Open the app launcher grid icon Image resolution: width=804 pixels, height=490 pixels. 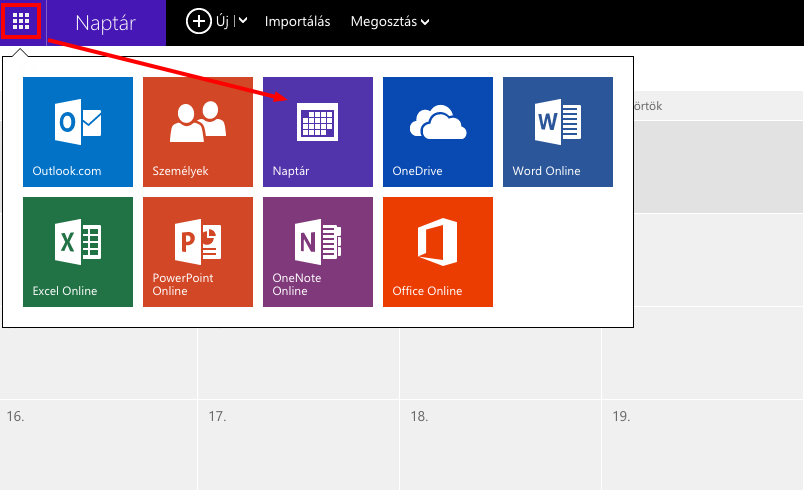click(x=21, y=22)
